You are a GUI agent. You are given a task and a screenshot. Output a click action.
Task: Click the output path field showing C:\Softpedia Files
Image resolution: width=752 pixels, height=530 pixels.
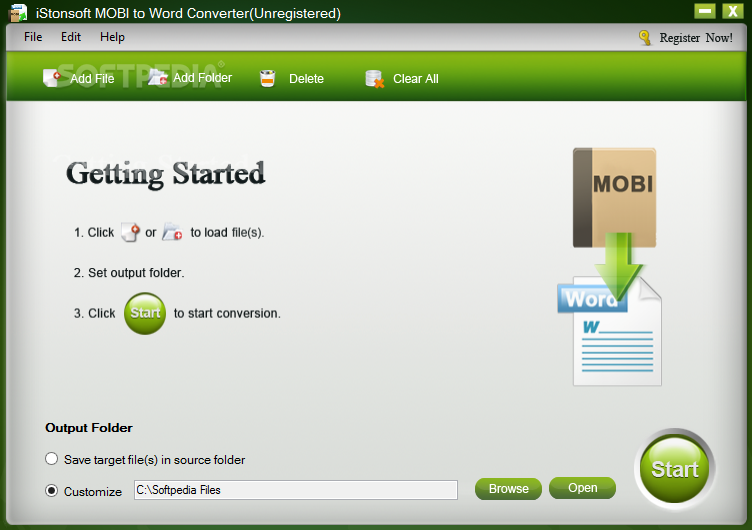point(296,490)
